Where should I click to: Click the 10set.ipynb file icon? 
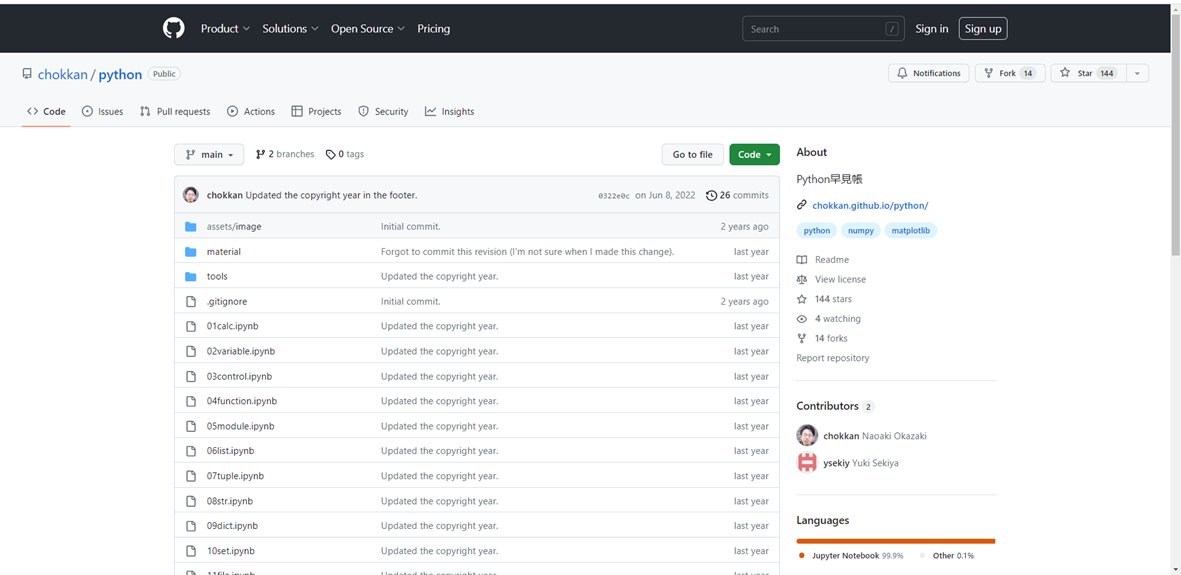click(x=191, y=551)
